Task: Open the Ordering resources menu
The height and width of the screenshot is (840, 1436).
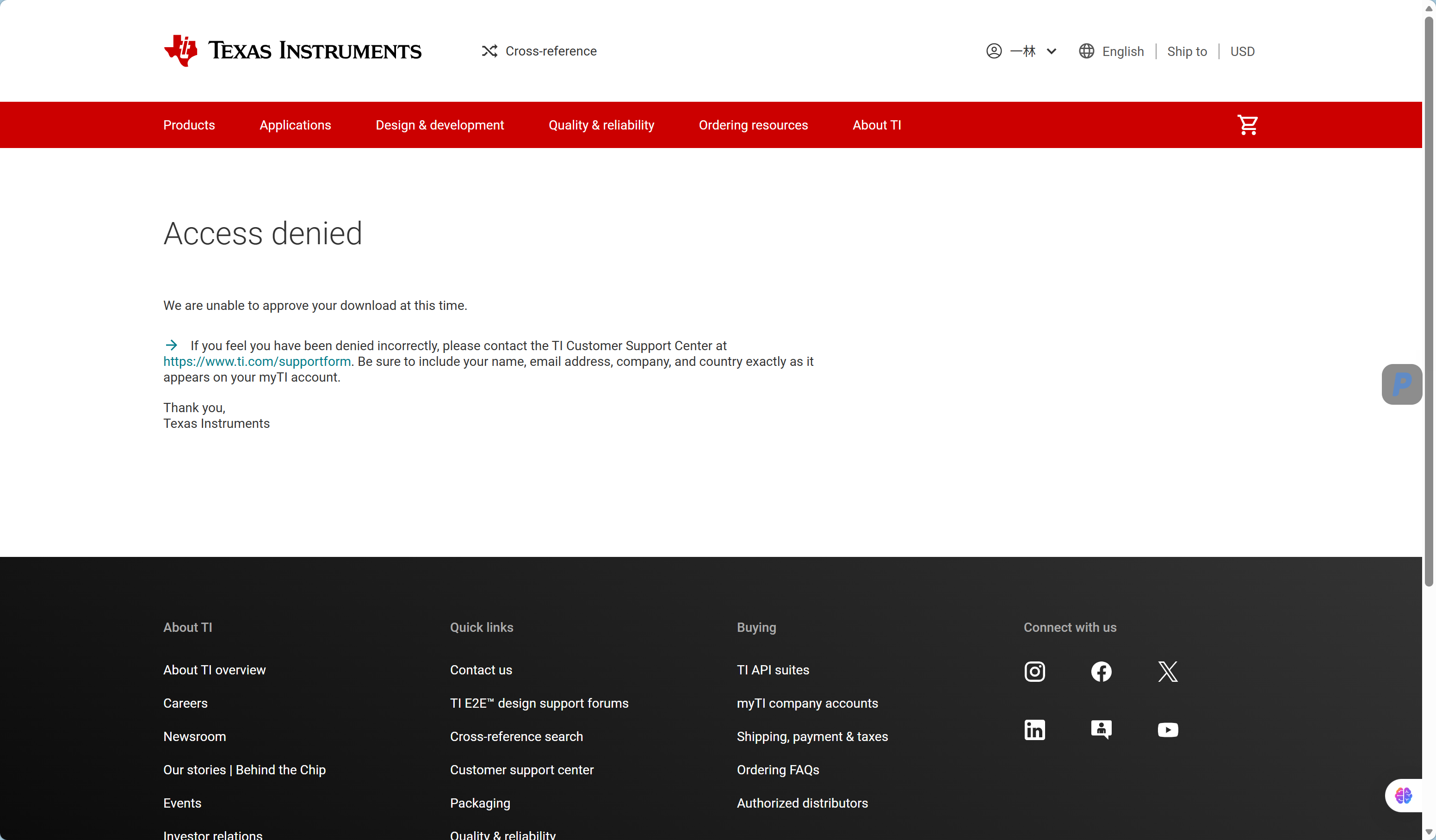Action: 753,125
